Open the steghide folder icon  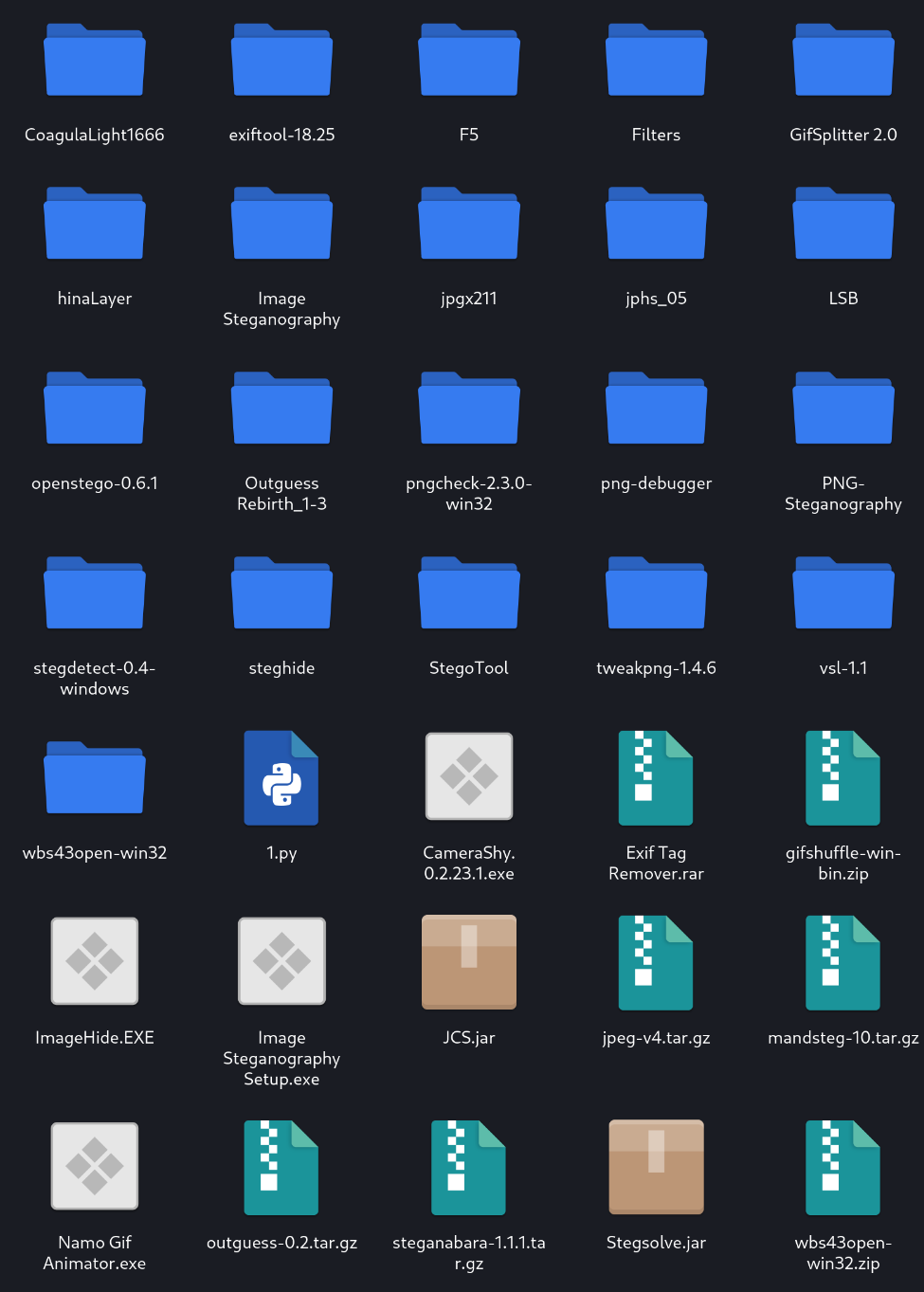point(281,592)
